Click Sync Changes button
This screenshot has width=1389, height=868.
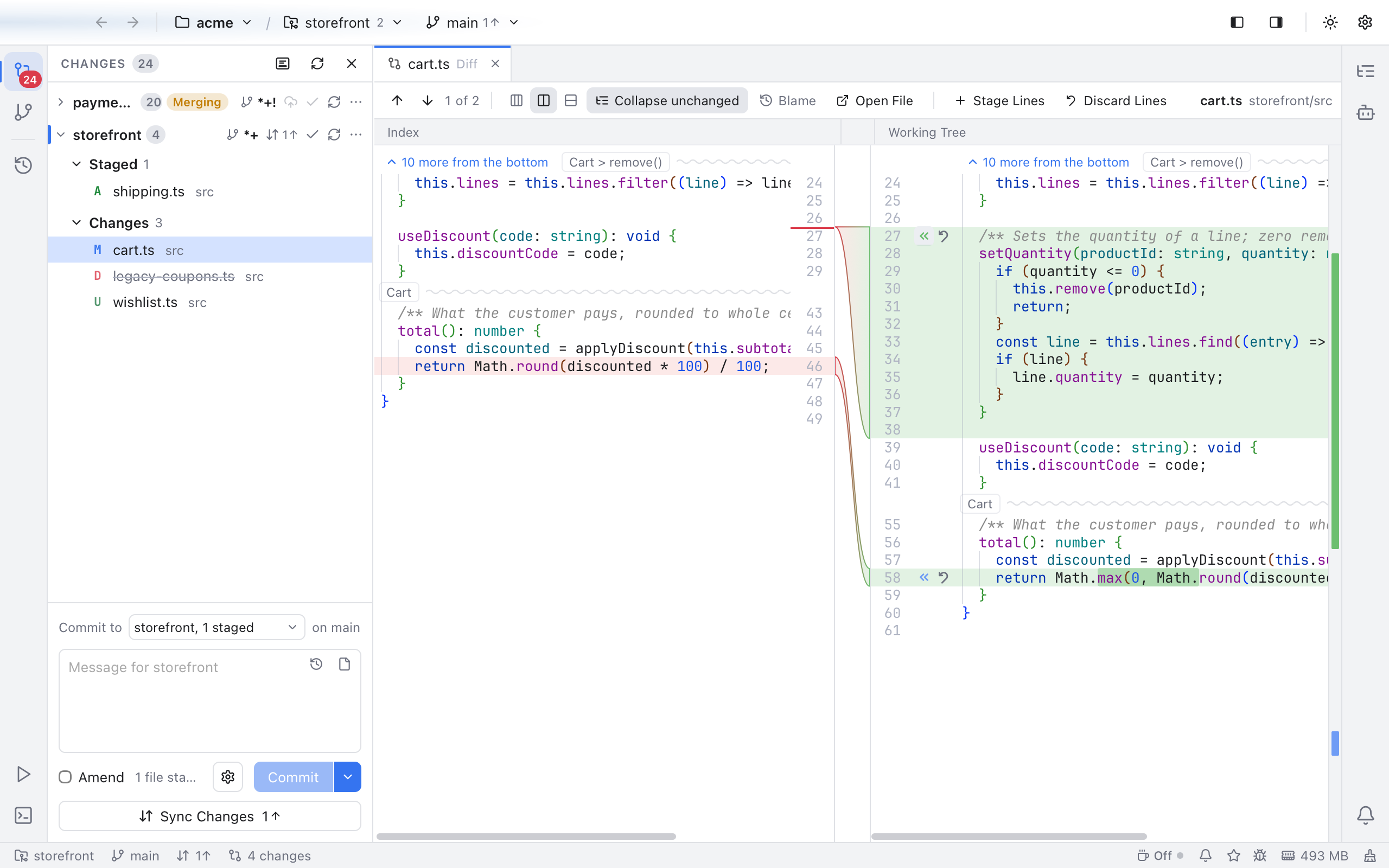[x=210, y=816]
